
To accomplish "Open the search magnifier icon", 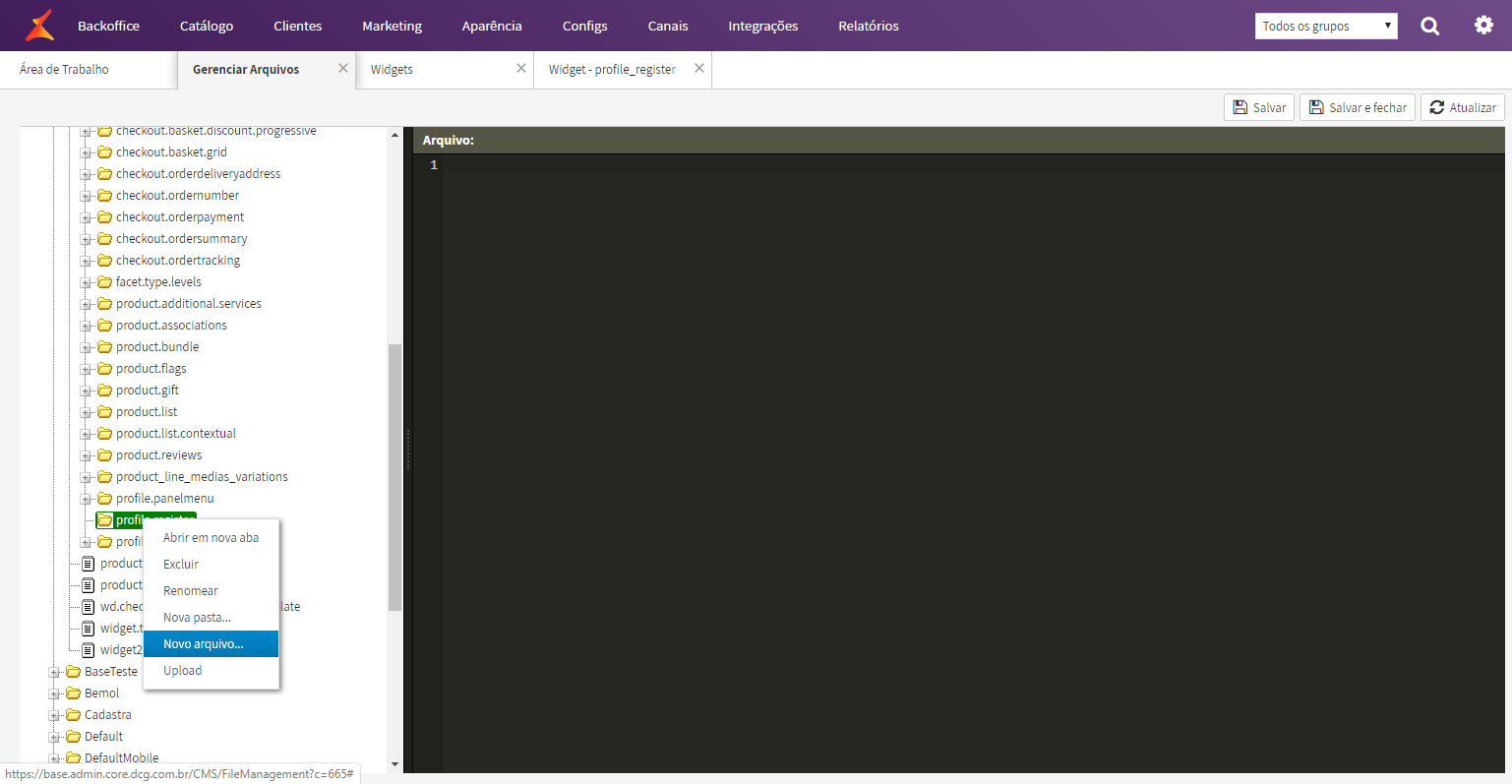I will click(x=1430, y=27).
